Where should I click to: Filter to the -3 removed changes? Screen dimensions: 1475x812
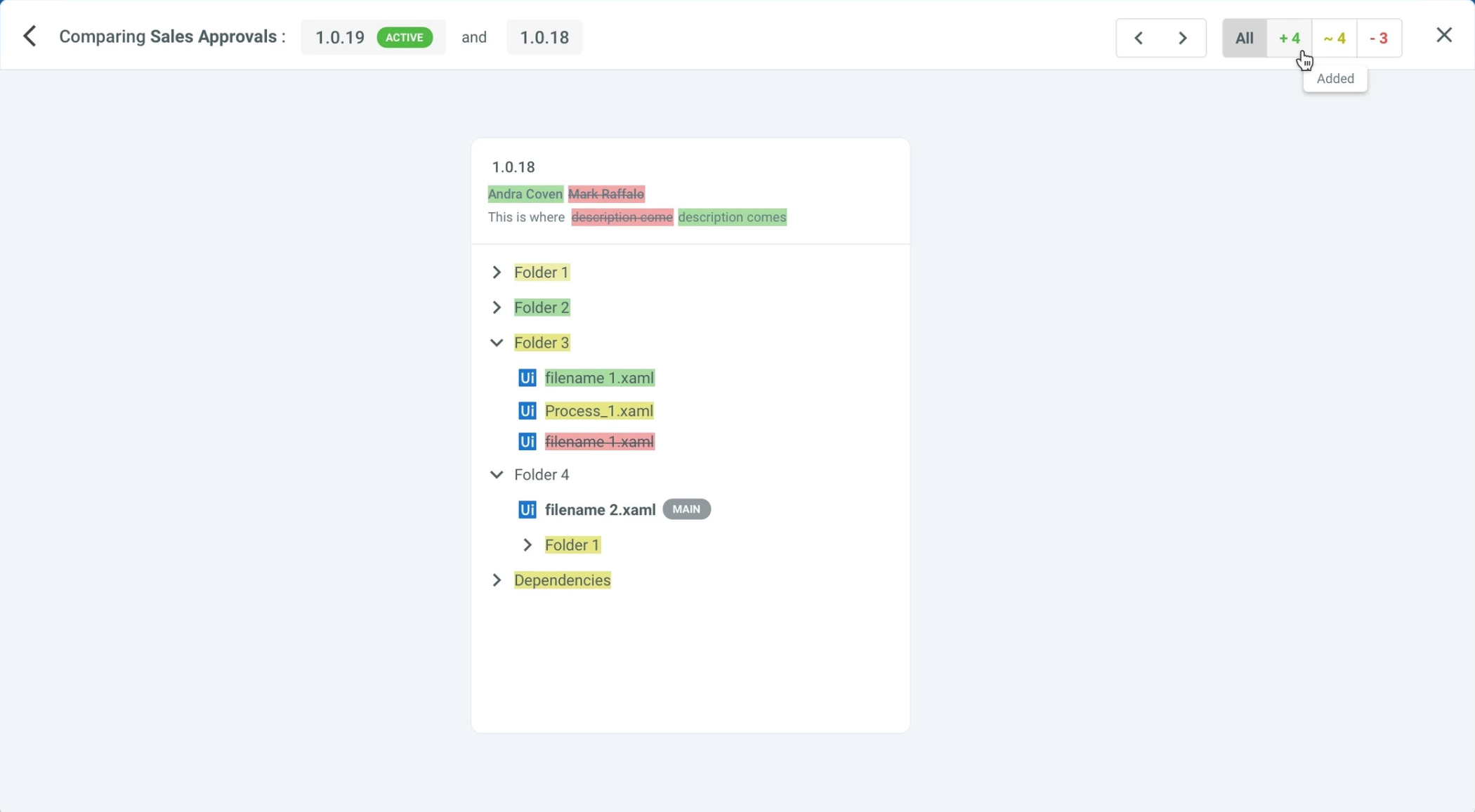click(x=1379, y=38)
